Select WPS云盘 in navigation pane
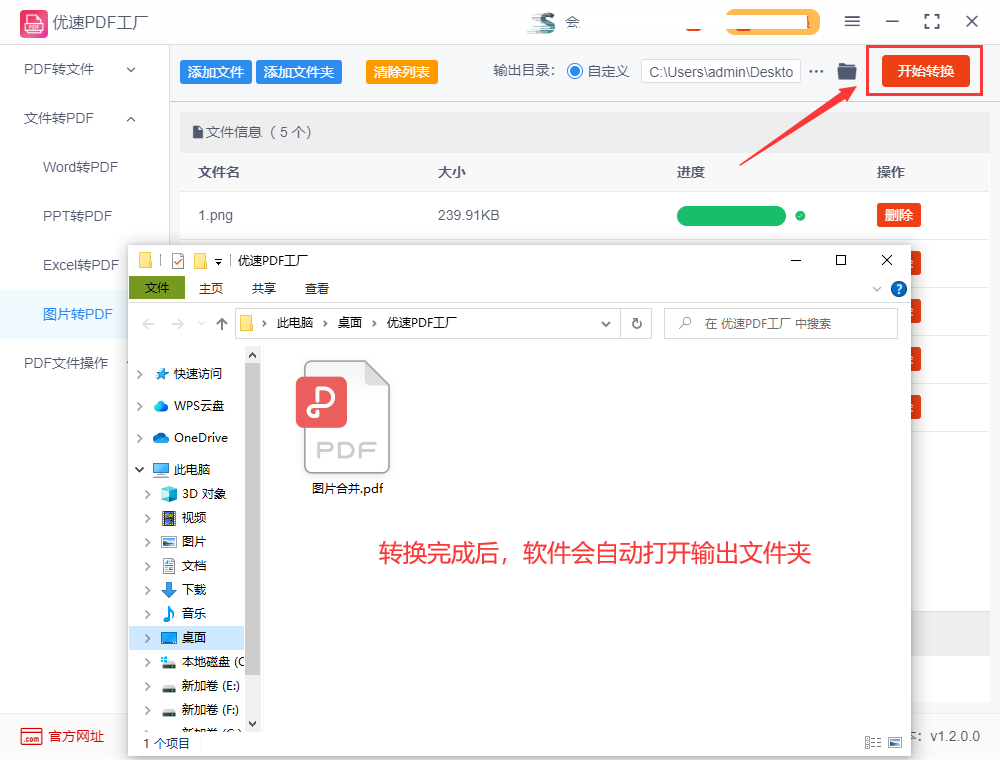This screenshot has height=760, width=1000. click(198, 406)
